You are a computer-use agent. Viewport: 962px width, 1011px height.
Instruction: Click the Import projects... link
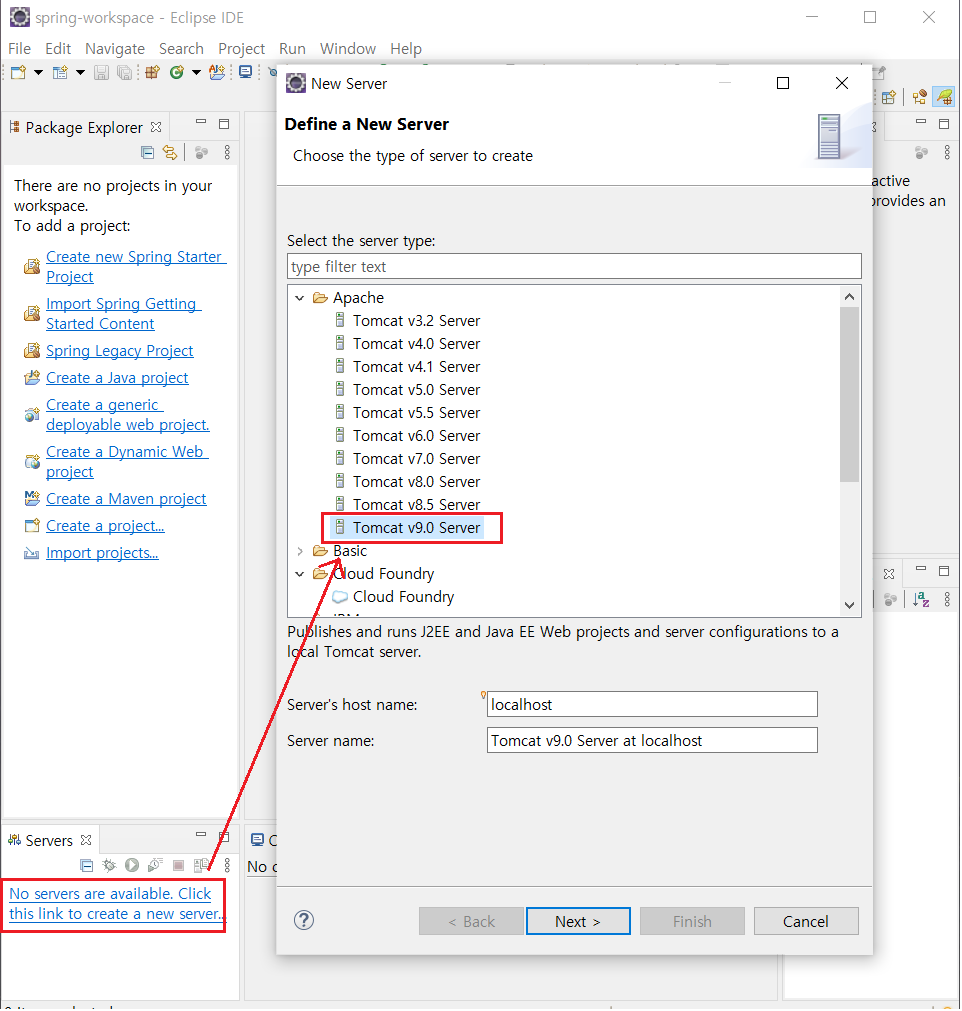102,553
